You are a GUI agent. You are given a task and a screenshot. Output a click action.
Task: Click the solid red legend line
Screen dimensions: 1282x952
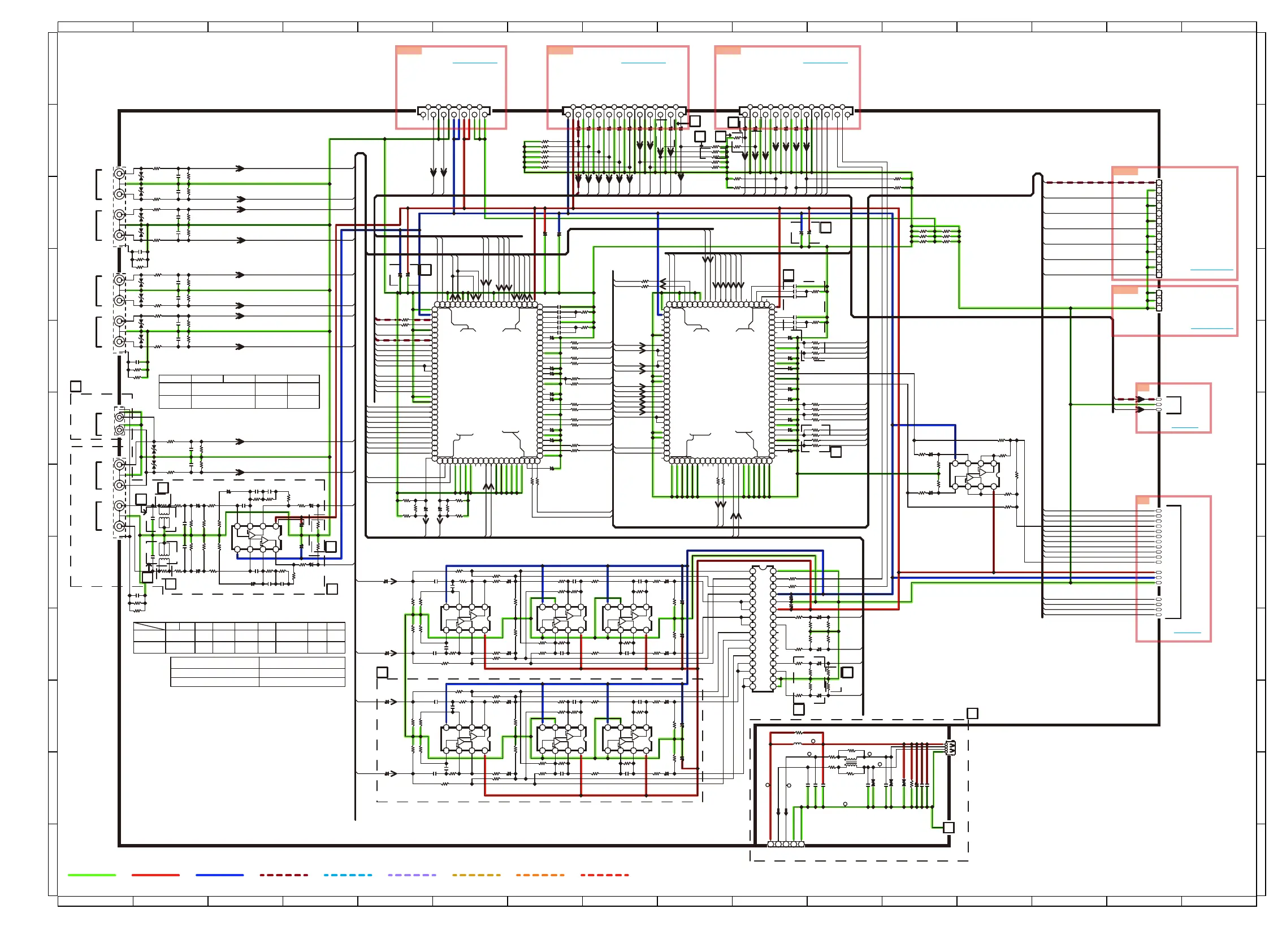155,875
